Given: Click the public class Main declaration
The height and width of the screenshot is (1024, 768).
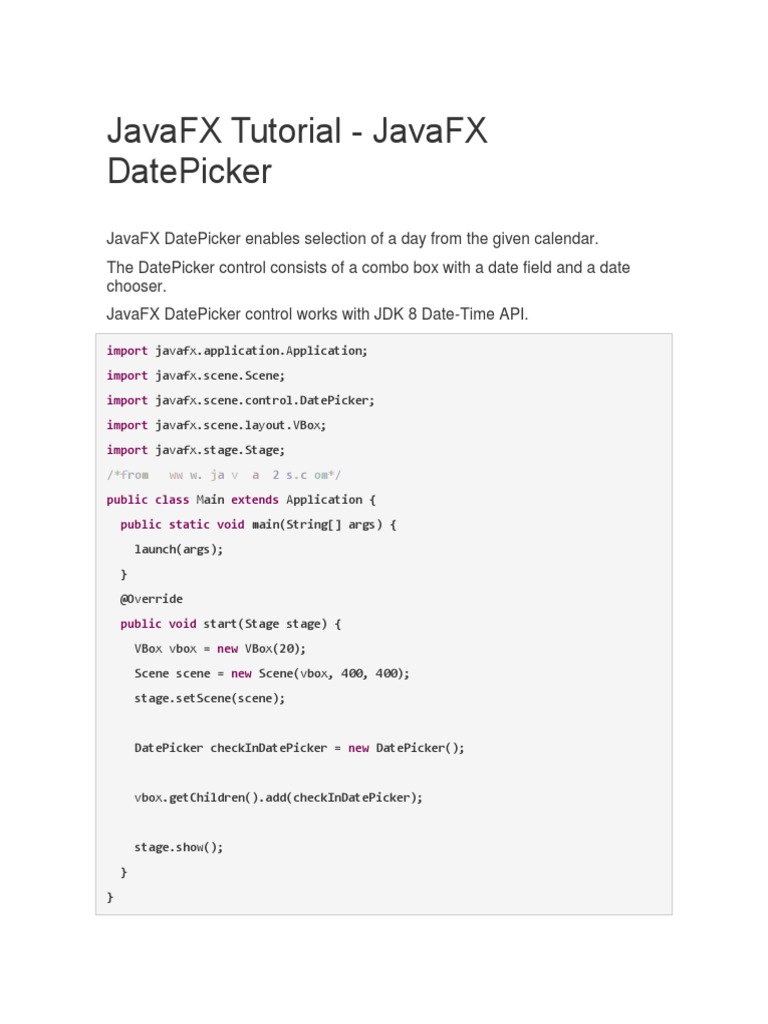Looking at the screenshot, I should coord(241,500).
